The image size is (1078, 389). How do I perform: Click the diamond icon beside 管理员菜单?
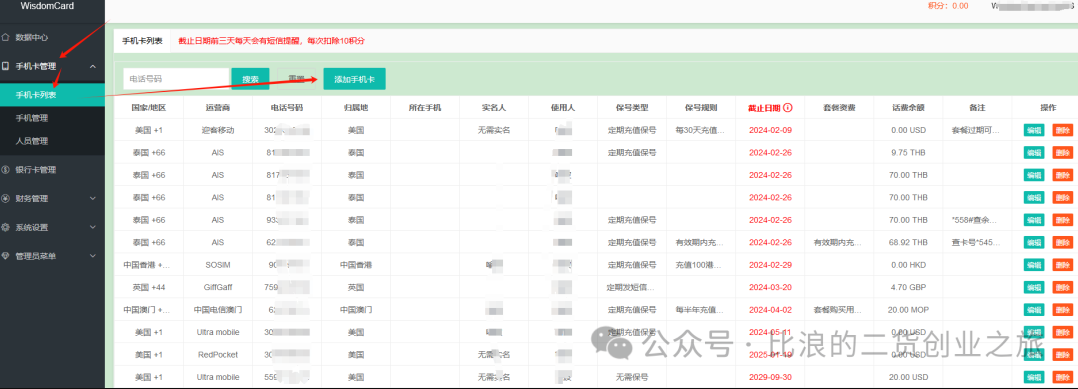[x=6, y=256]
